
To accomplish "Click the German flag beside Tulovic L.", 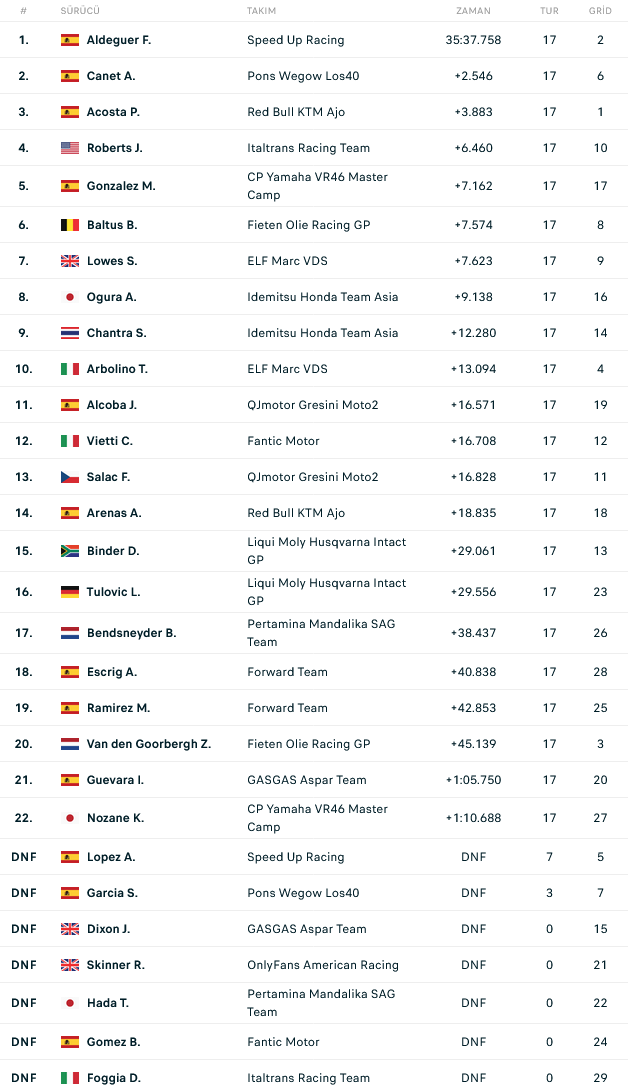I will [69, 592].
